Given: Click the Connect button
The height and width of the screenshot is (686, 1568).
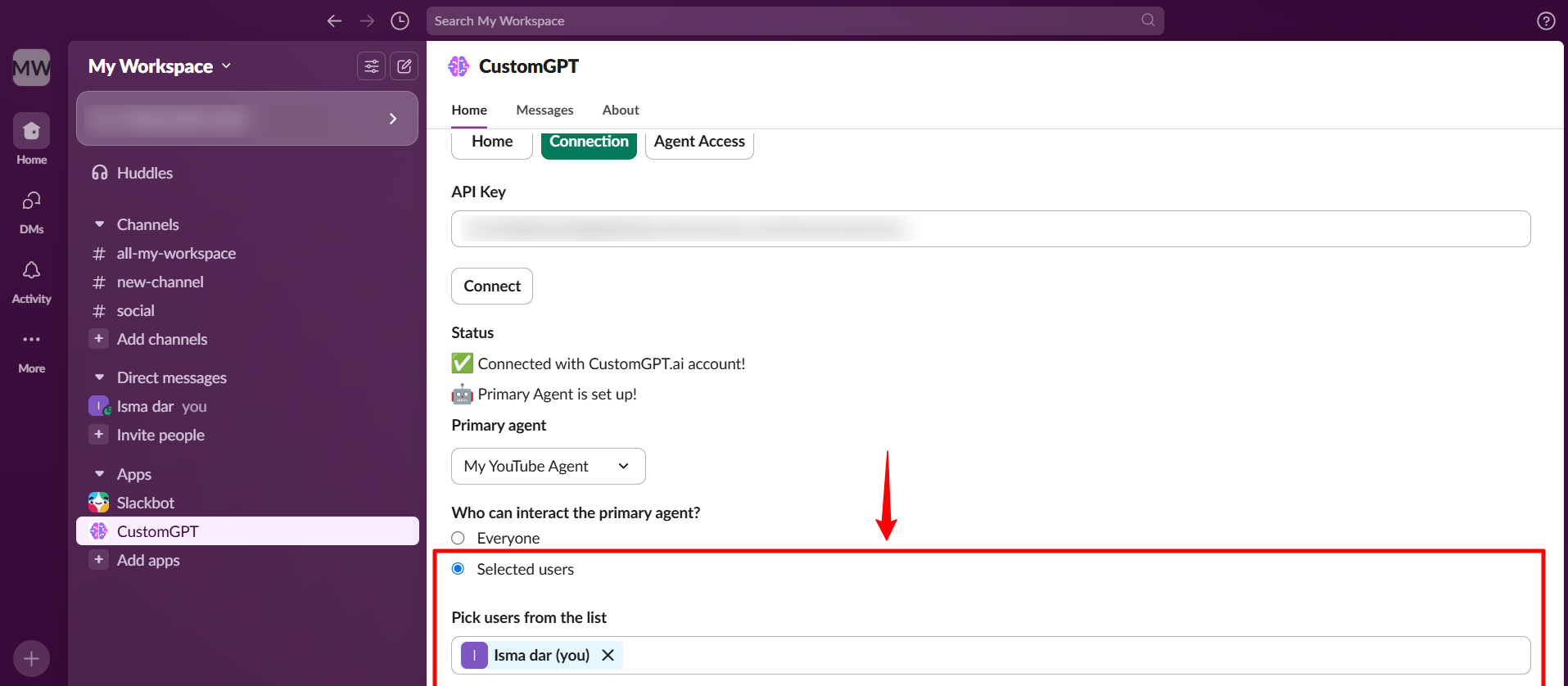Looking at the screenshot, I should (x=492, y=286).
